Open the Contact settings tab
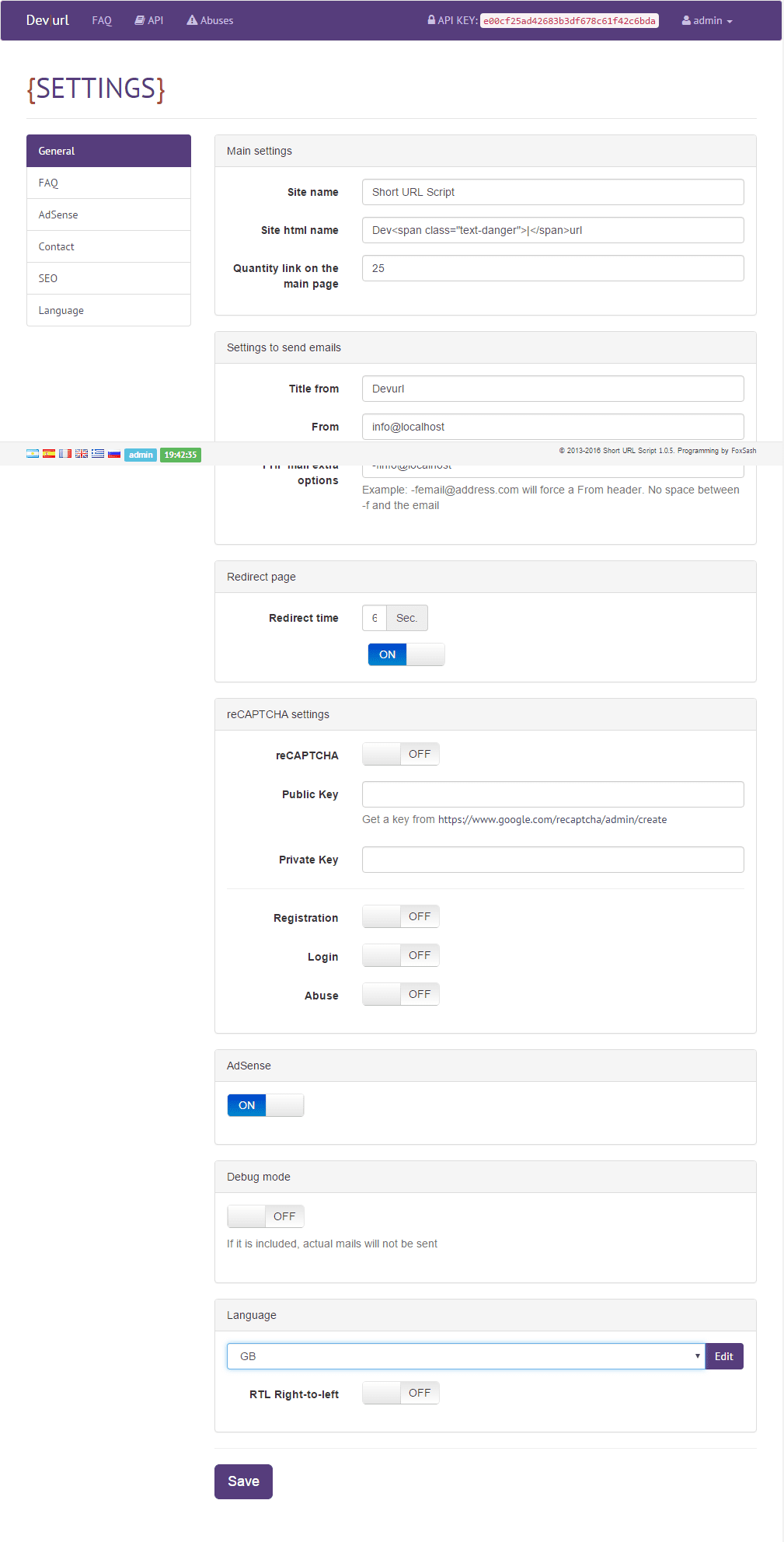Image resolution: width=784 pixels, height=1542 pixels. [x=109, y=246]
